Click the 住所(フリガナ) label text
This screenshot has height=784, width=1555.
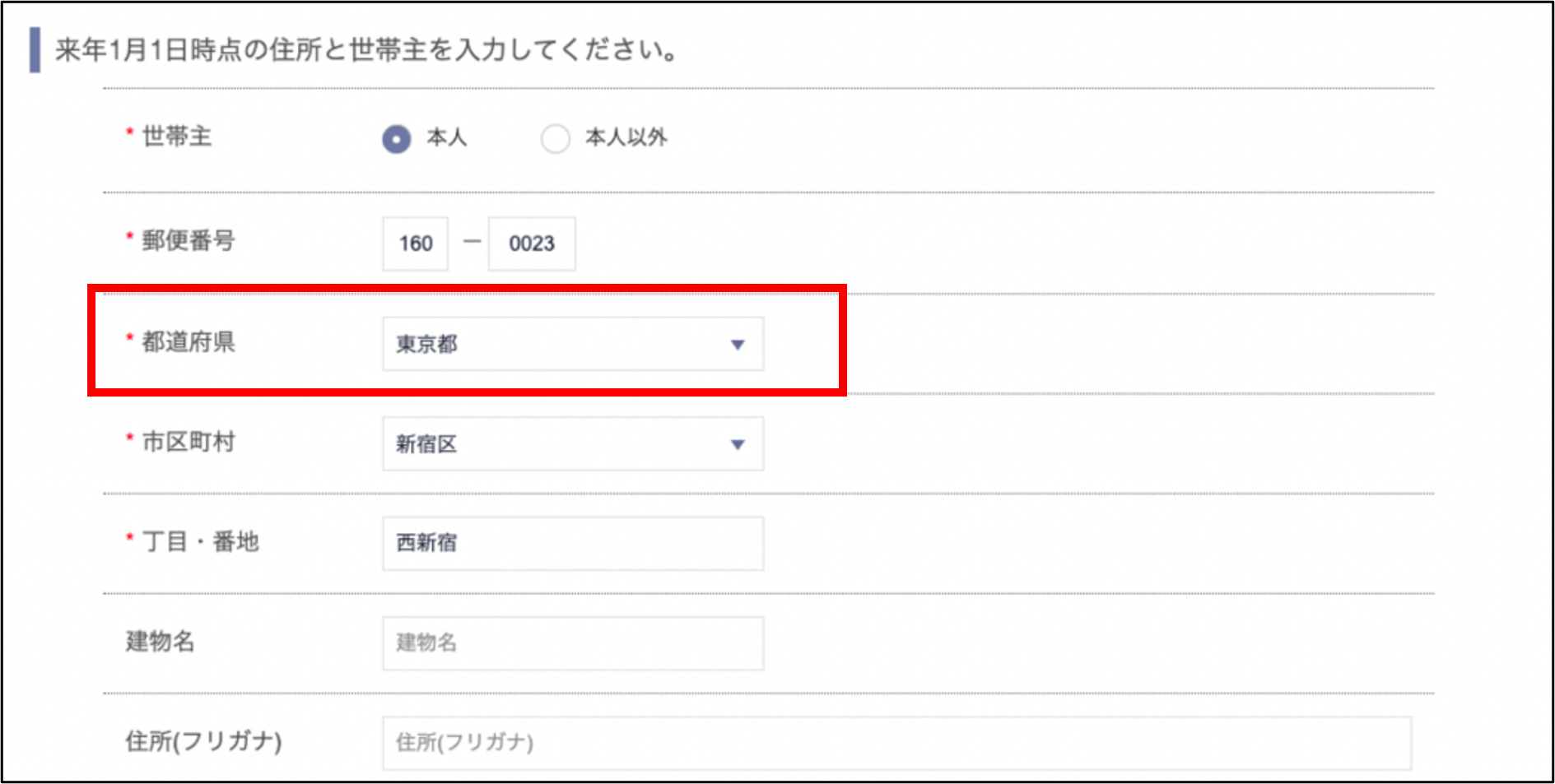[203, 741]
